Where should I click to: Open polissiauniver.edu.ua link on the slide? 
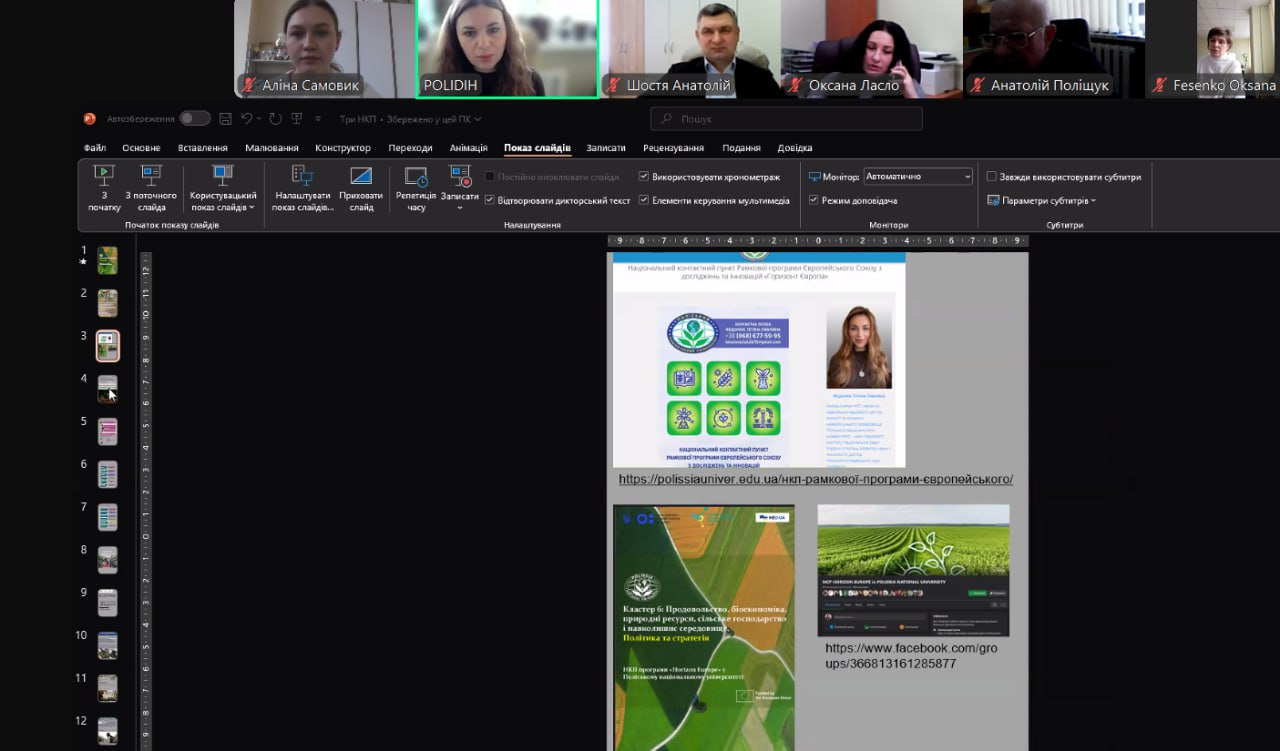(815, 479)
